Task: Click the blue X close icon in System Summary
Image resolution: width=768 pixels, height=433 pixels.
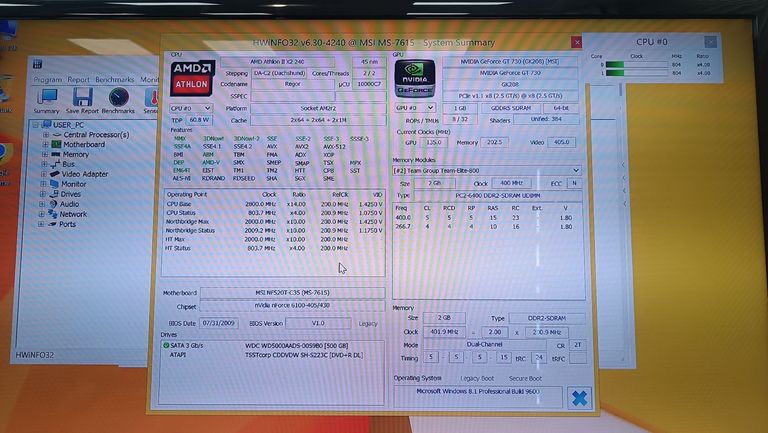Action: coord(579,398)
